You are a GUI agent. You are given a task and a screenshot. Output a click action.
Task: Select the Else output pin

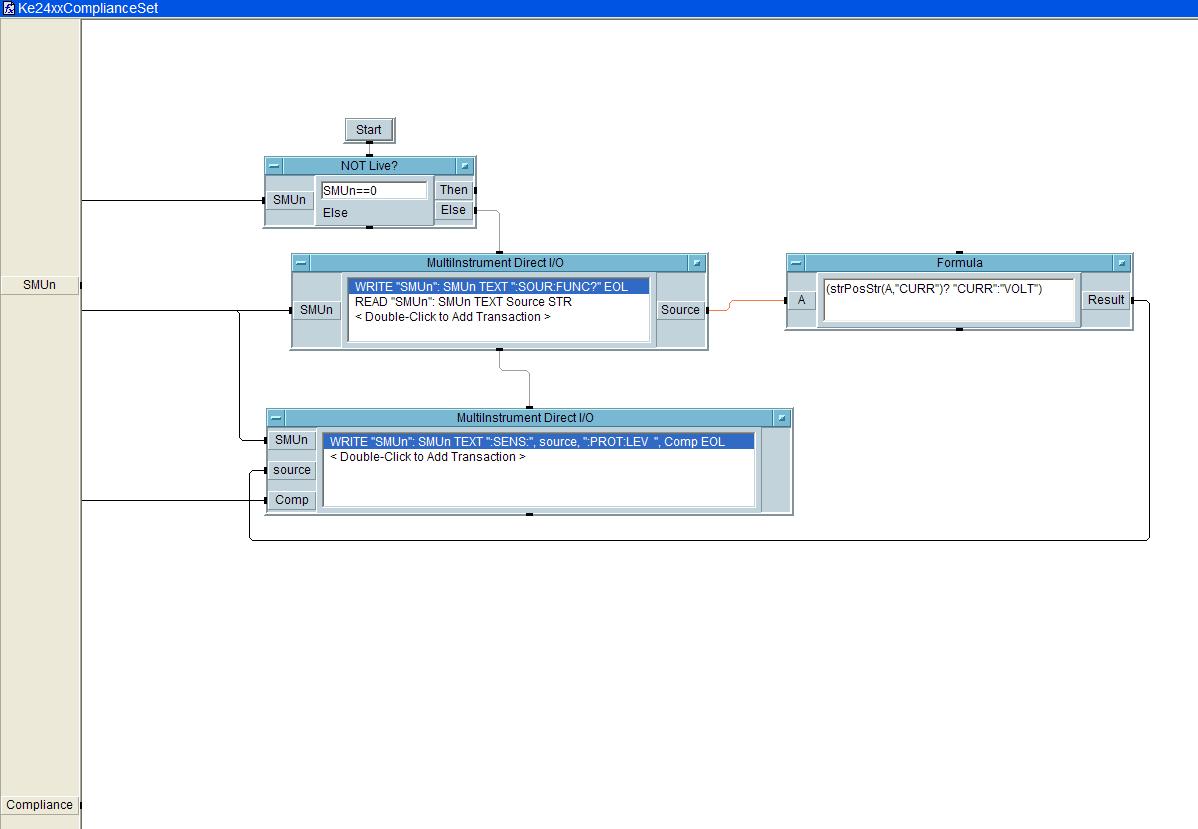point(454,210)
